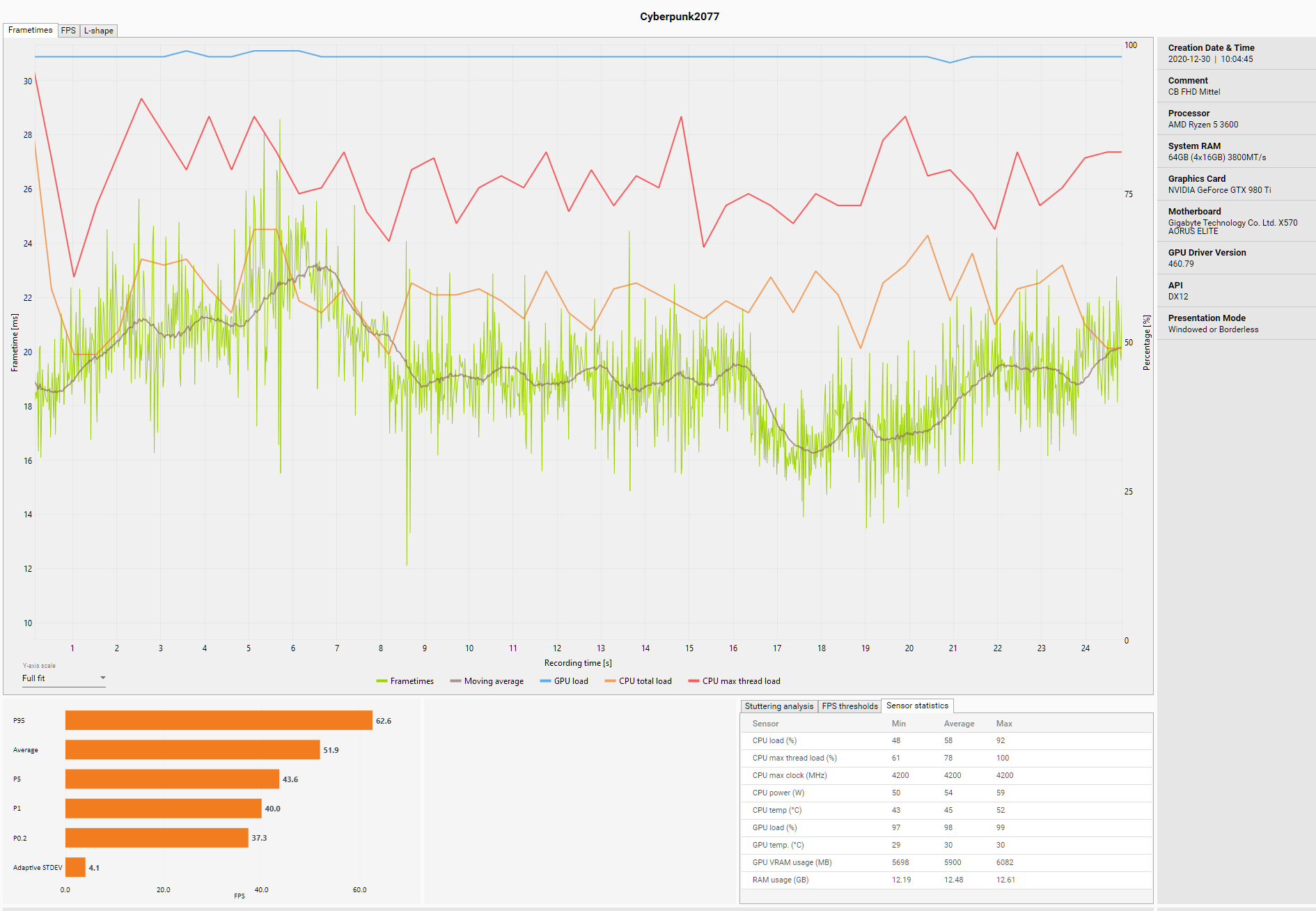Viewport: 1316px width, 911px height.
Task: Open the Y-axis scale Full fit dropdown
Action: tap(63, 678)
